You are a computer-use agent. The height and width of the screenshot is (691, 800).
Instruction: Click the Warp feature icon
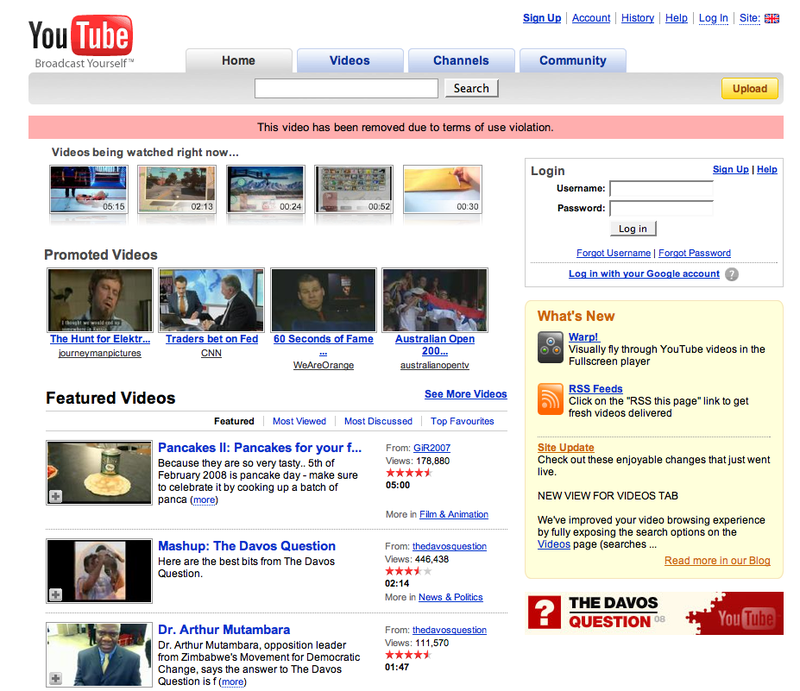pyautogui.click(x=551, y=347)
